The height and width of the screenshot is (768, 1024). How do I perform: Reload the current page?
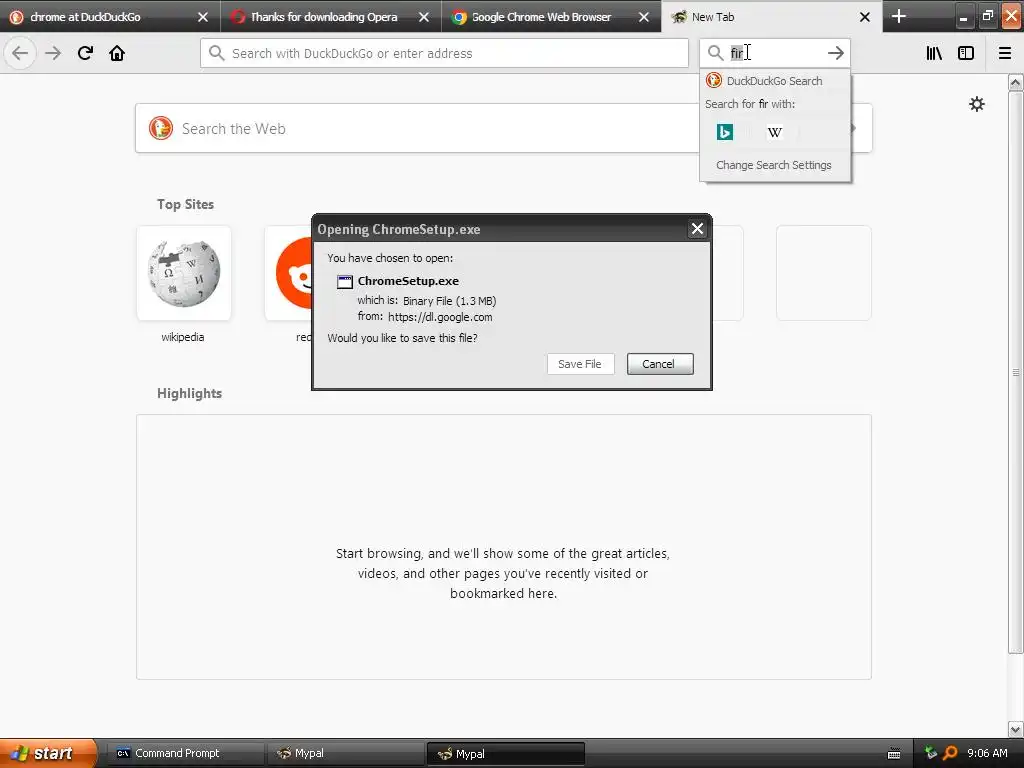[85, 53]
